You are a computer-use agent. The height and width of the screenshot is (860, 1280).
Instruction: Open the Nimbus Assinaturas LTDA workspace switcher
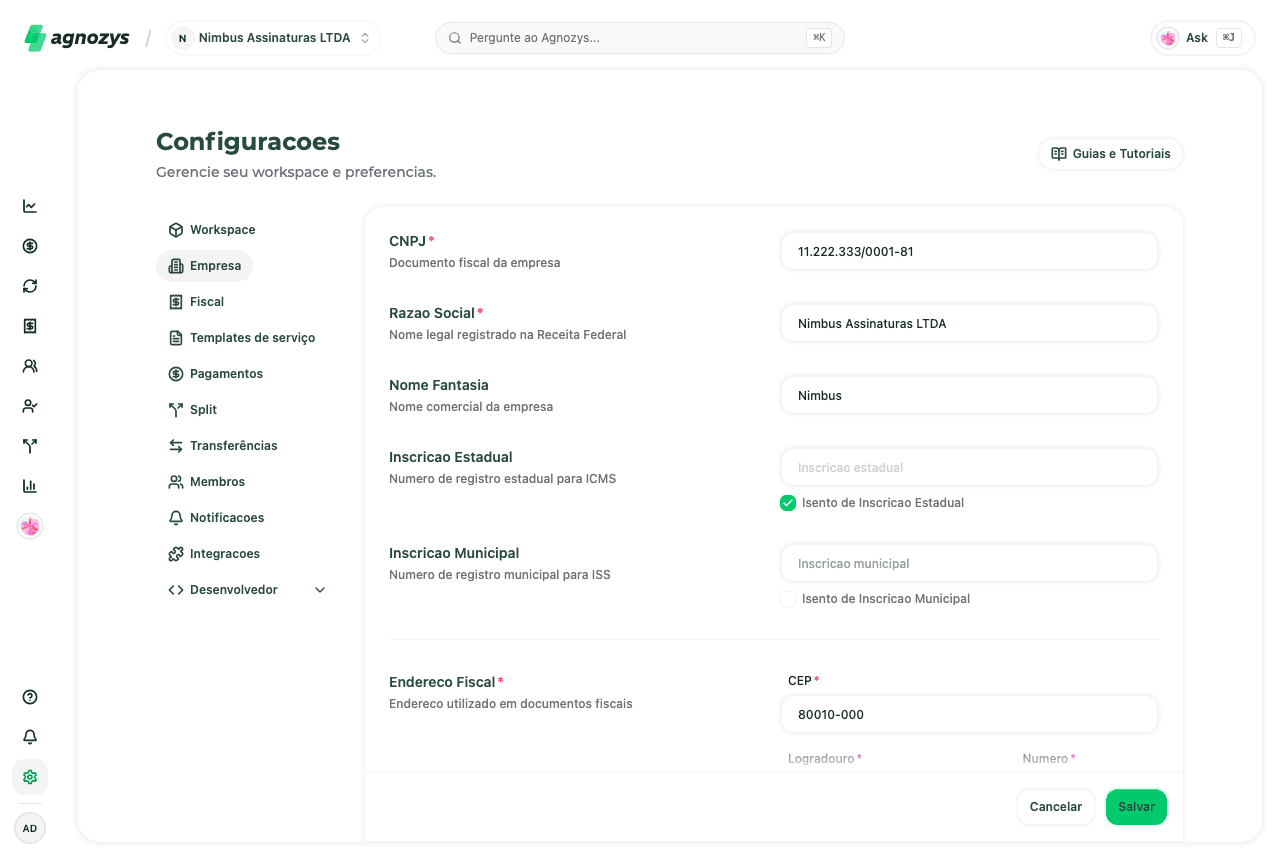273,38
